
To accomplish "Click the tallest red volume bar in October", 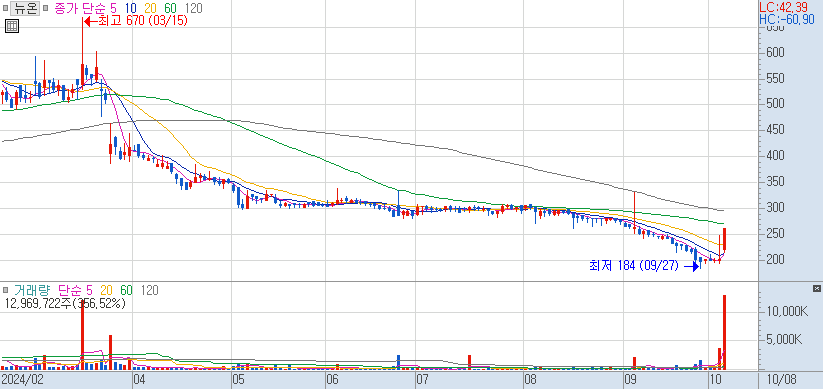I will [x=724, y=332].
